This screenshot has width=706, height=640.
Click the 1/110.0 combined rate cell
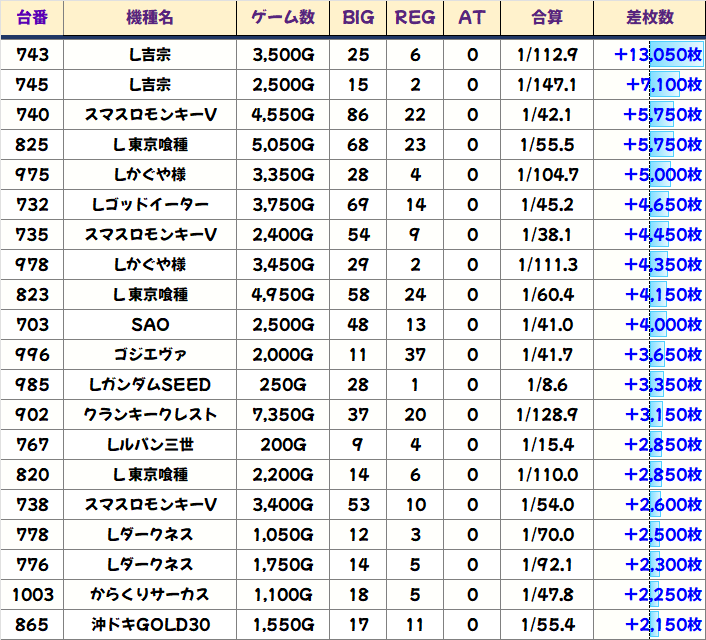click(547, 475)
